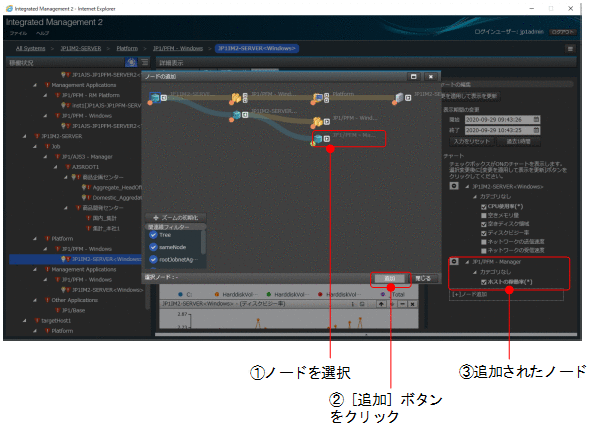Uncheck the ホストの稼働率(*) checkbox

coord(483,282)
